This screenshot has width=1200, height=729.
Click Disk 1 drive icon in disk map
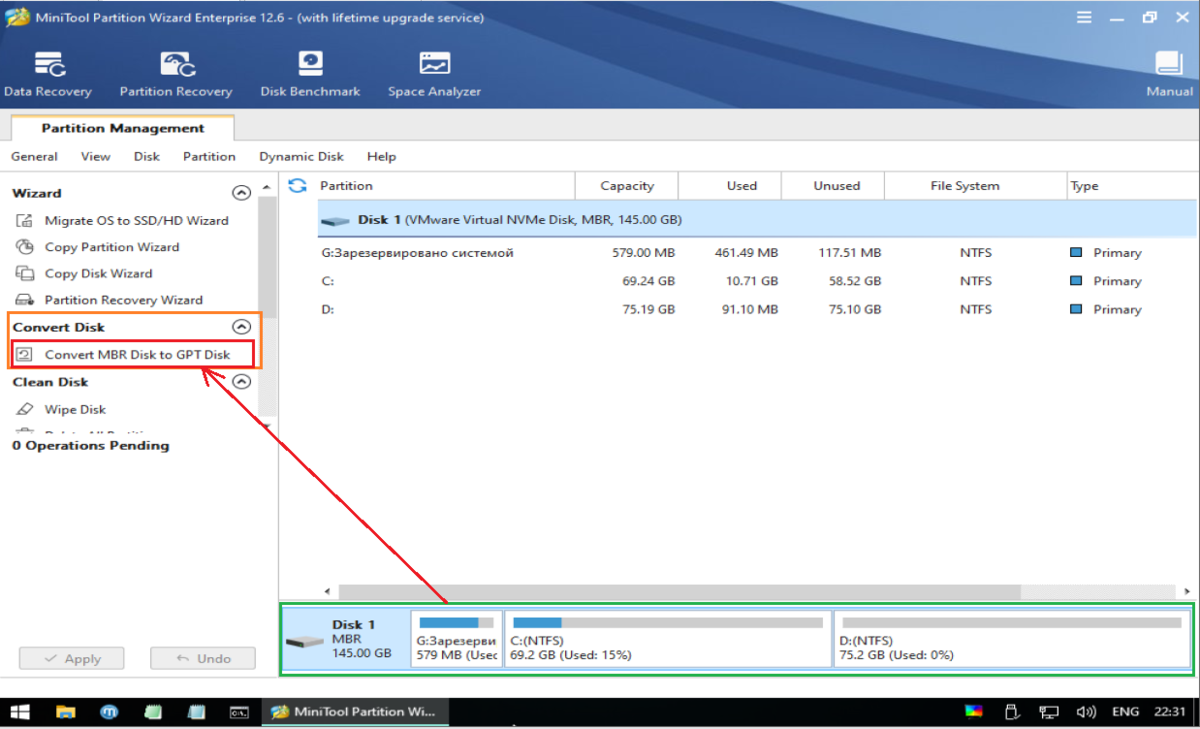tap(304, 640)
